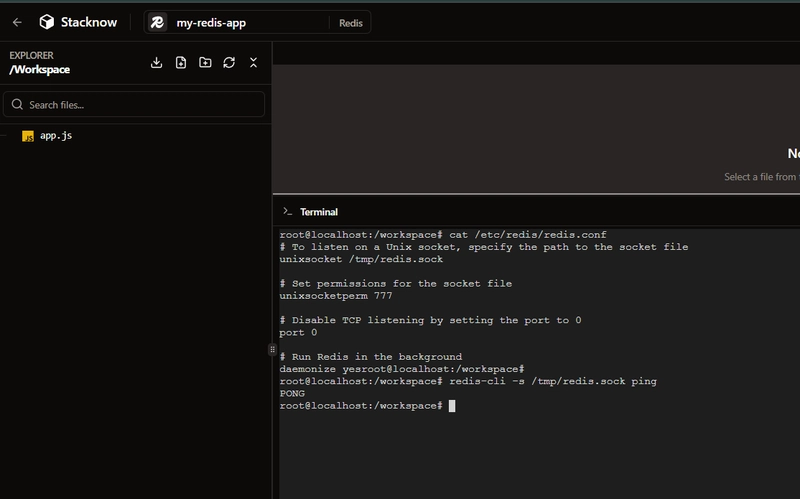Click the my-redis-app project name
Image resolution: width=800 pixels, height=499 pixels.
pos(211,22)
